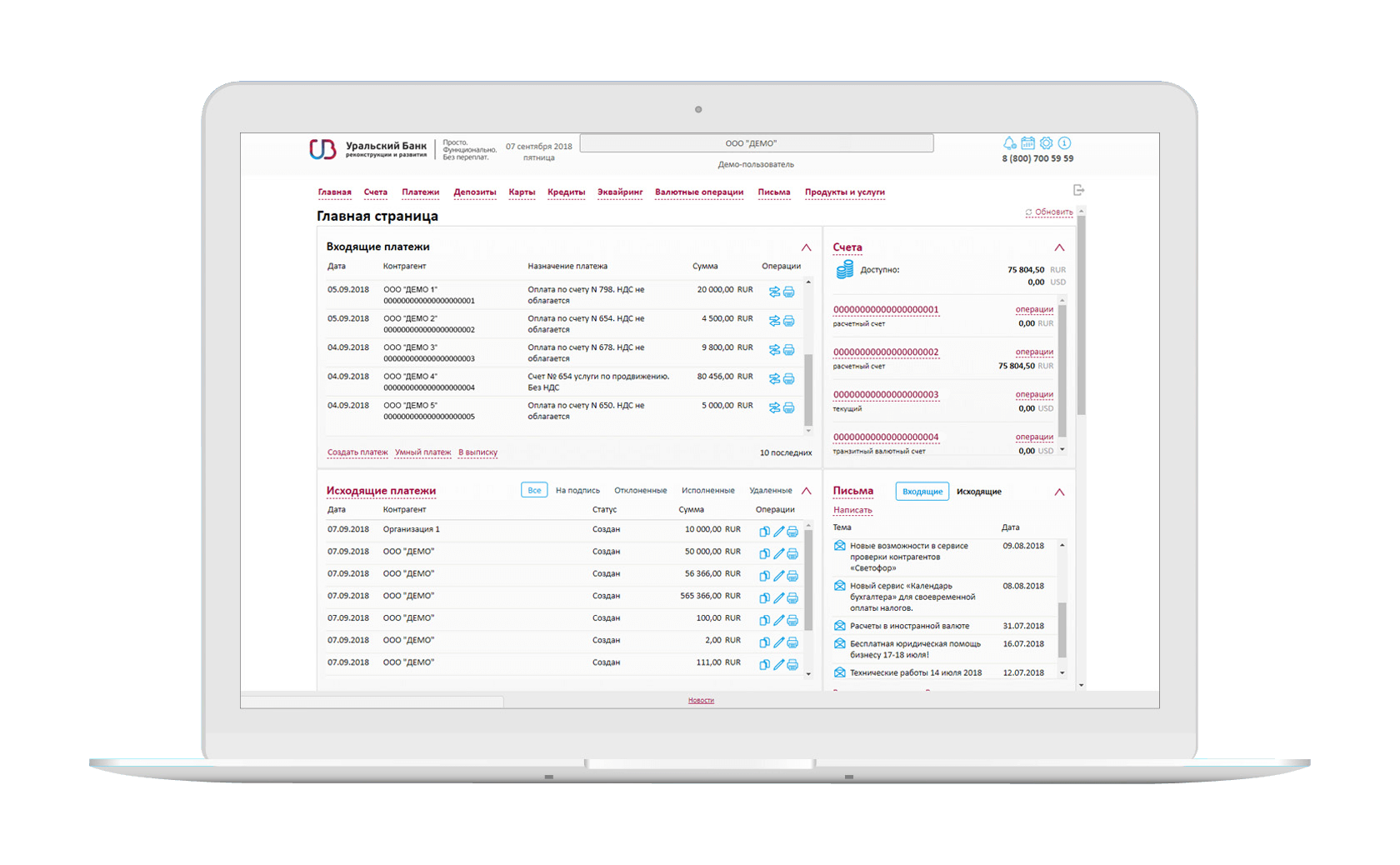Open the Счета menu item
The width and height of the screenshot is (1400, 865).
pyautogui.click(x=376, y=192)
